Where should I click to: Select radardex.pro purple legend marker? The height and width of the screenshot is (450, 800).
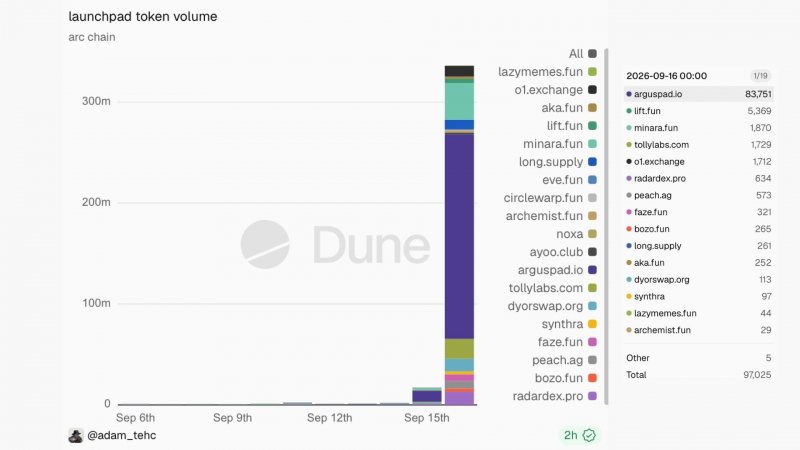point(592,396)
